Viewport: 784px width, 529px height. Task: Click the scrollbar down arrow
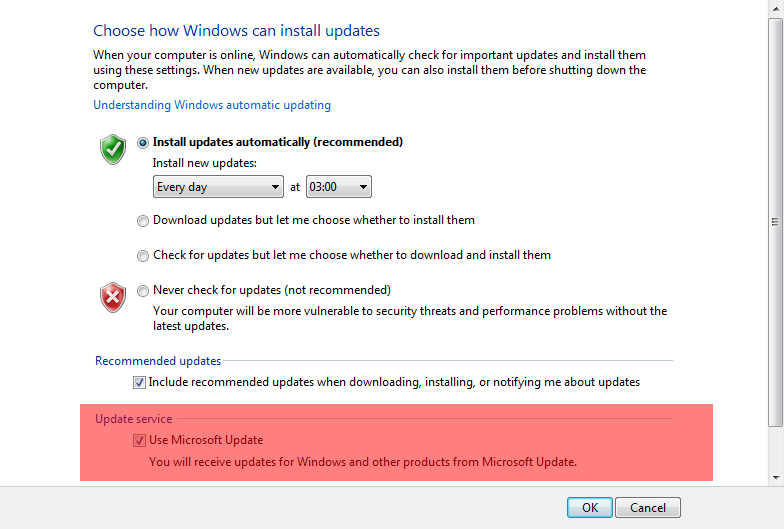coord(776,478)
